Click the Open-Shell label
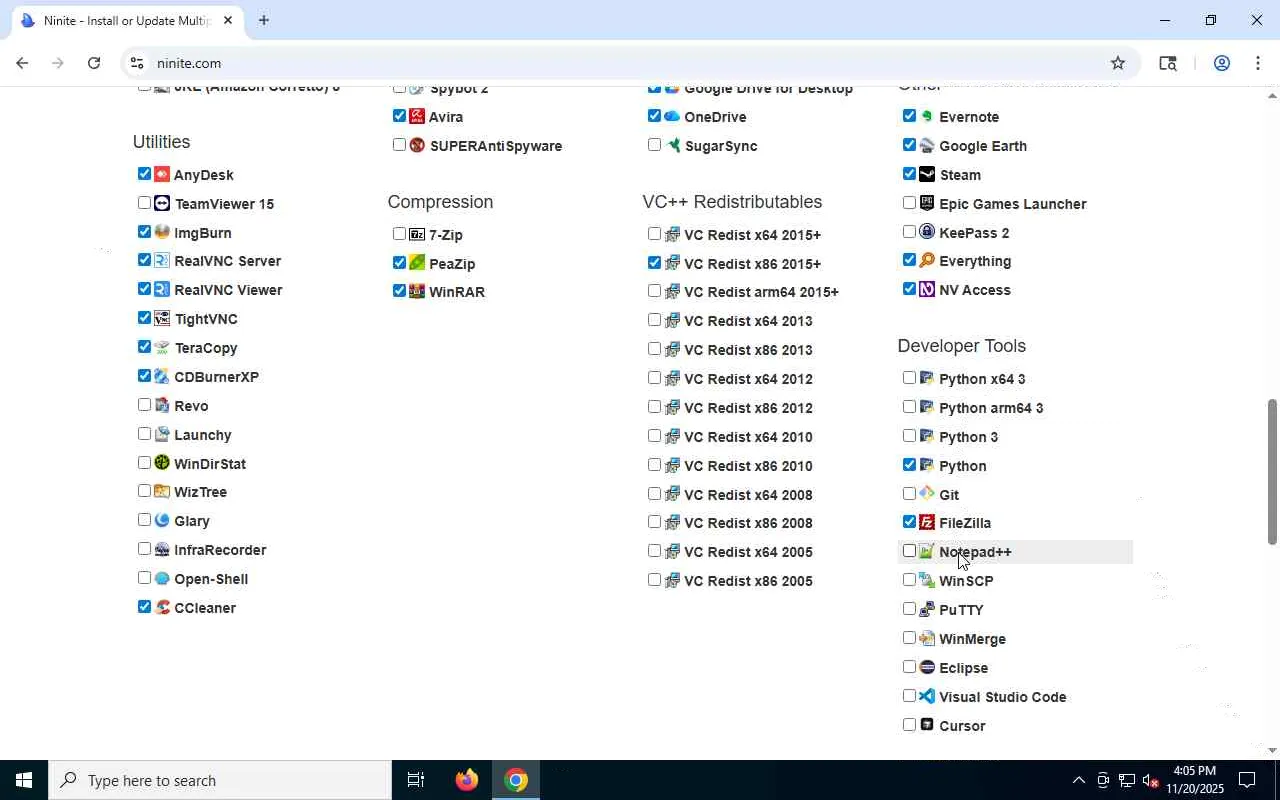This screenshot has width=1280, height=800. pos(211,579)
